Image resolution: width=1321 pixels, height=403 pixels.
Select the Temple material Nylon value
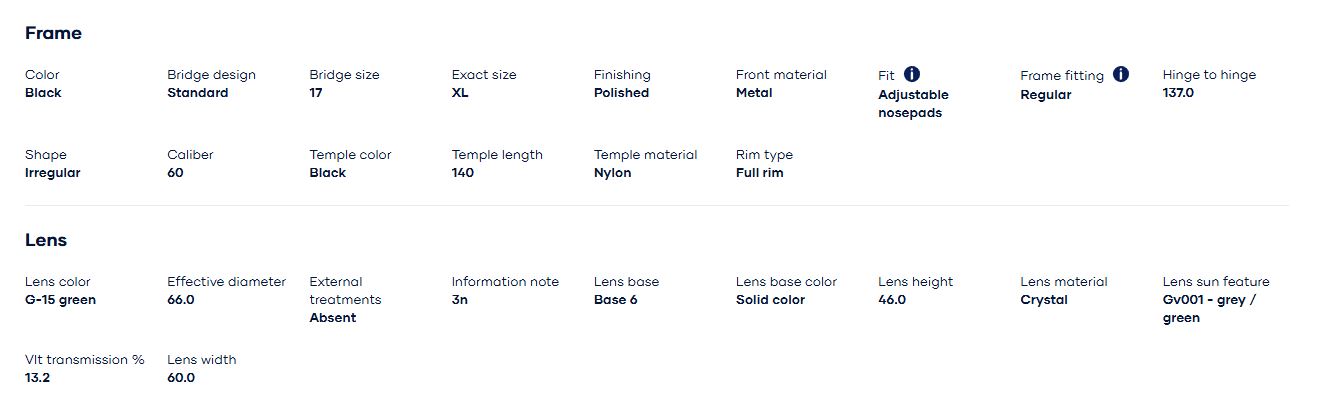[612, 173]
